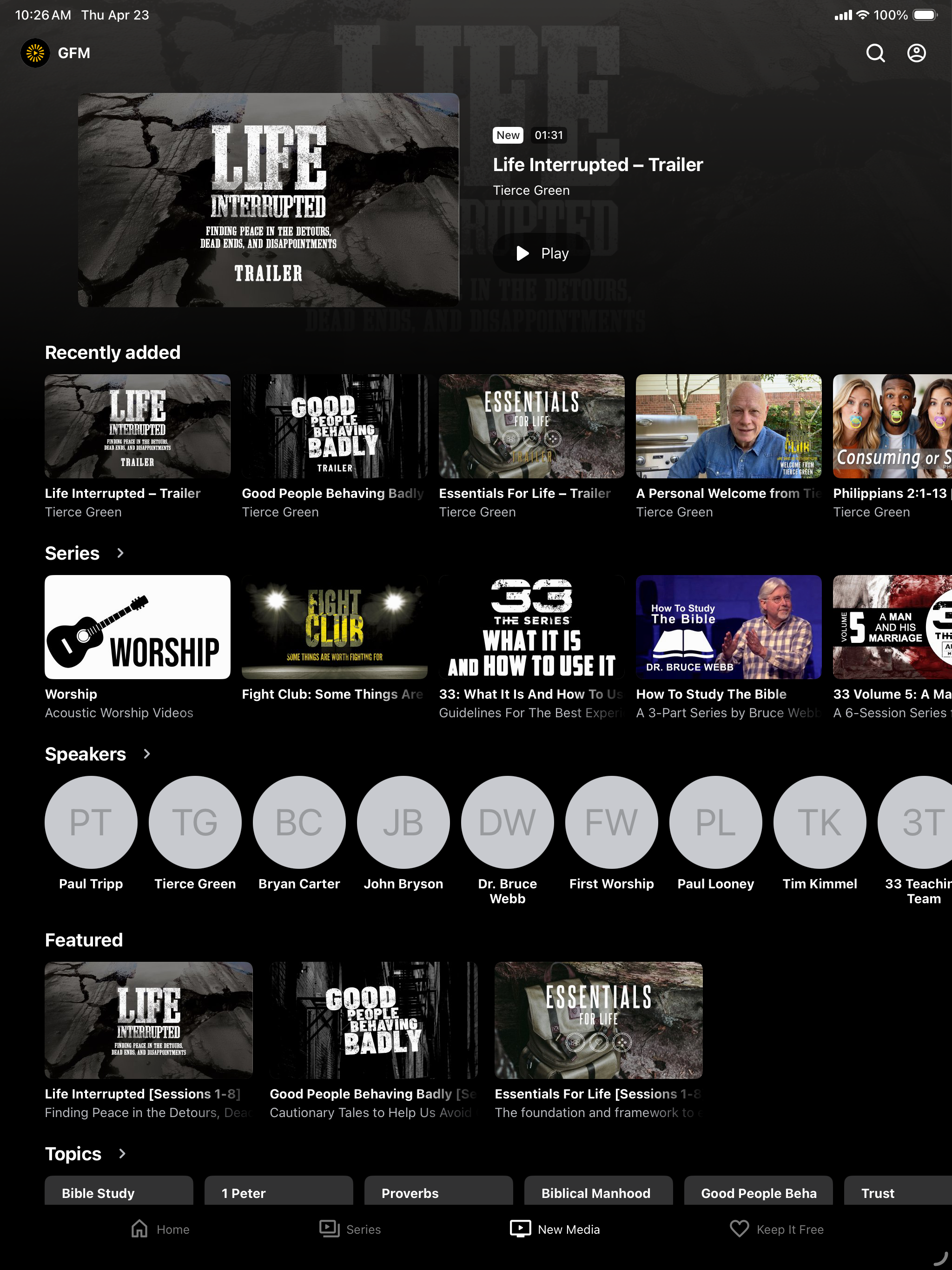Open featured Essentials For Life sessions
Viewport: 952px width, 1270px height.
point(599,1020)
